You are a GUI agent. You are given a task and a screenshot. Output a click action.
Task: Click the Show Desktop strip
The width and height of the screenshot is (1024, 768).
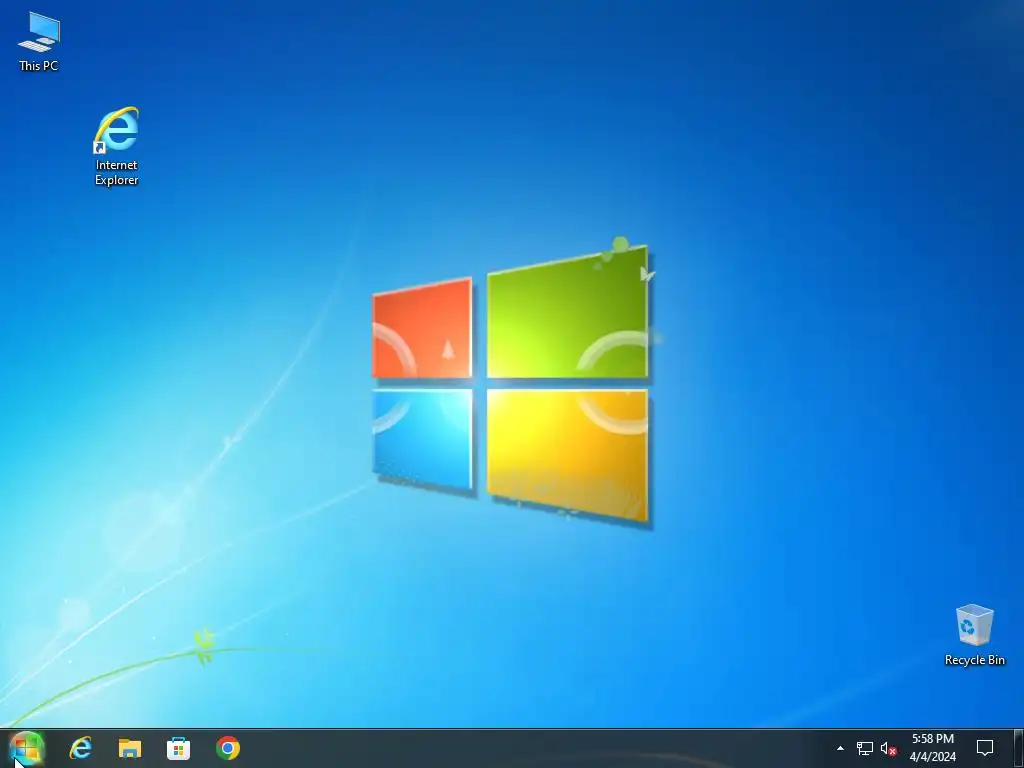point(1019,748)
